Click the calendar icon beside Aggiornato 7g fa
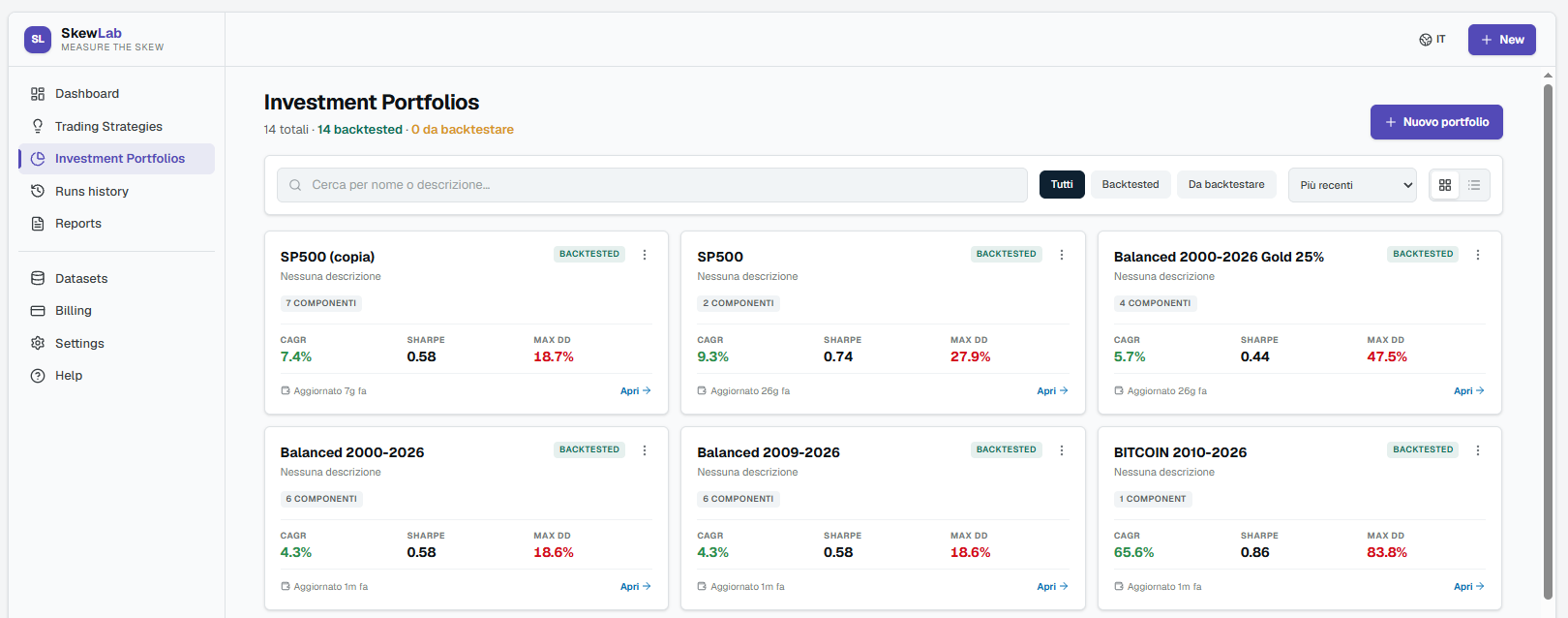The height and width of the screenshot is (618, 1568). tap(286, 391)
